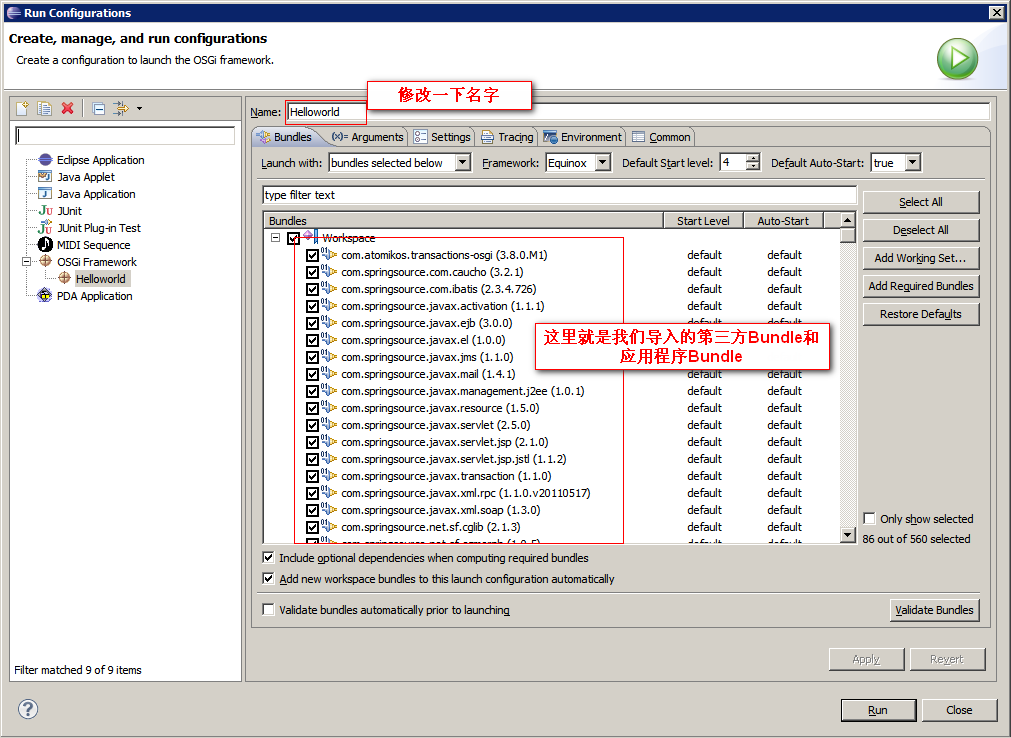Viewport: 1011px width, 738px height.
Task: Switch to the Common tab
Action: (662, 137)
